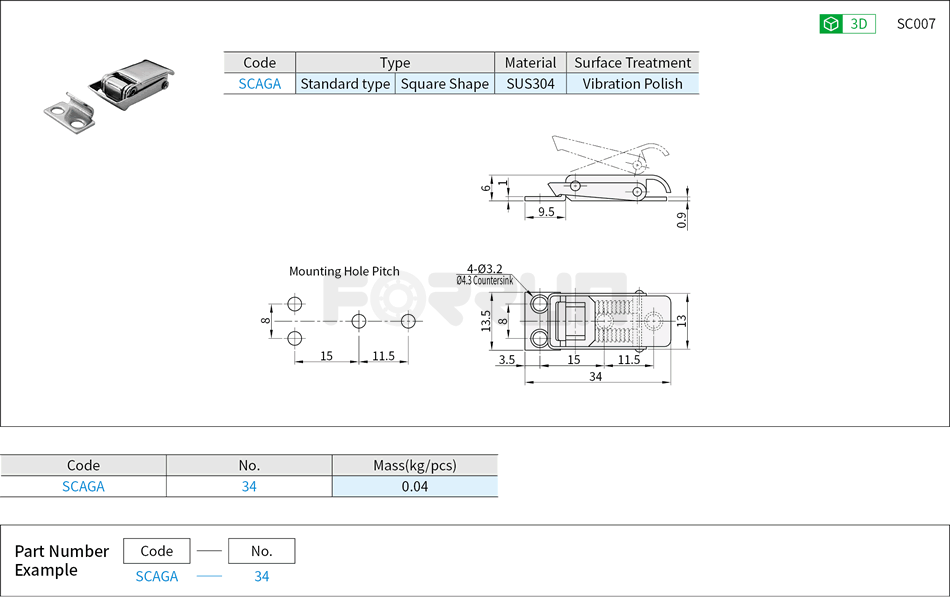Click the Code box in Part Number Example

[x=157, y=551]
